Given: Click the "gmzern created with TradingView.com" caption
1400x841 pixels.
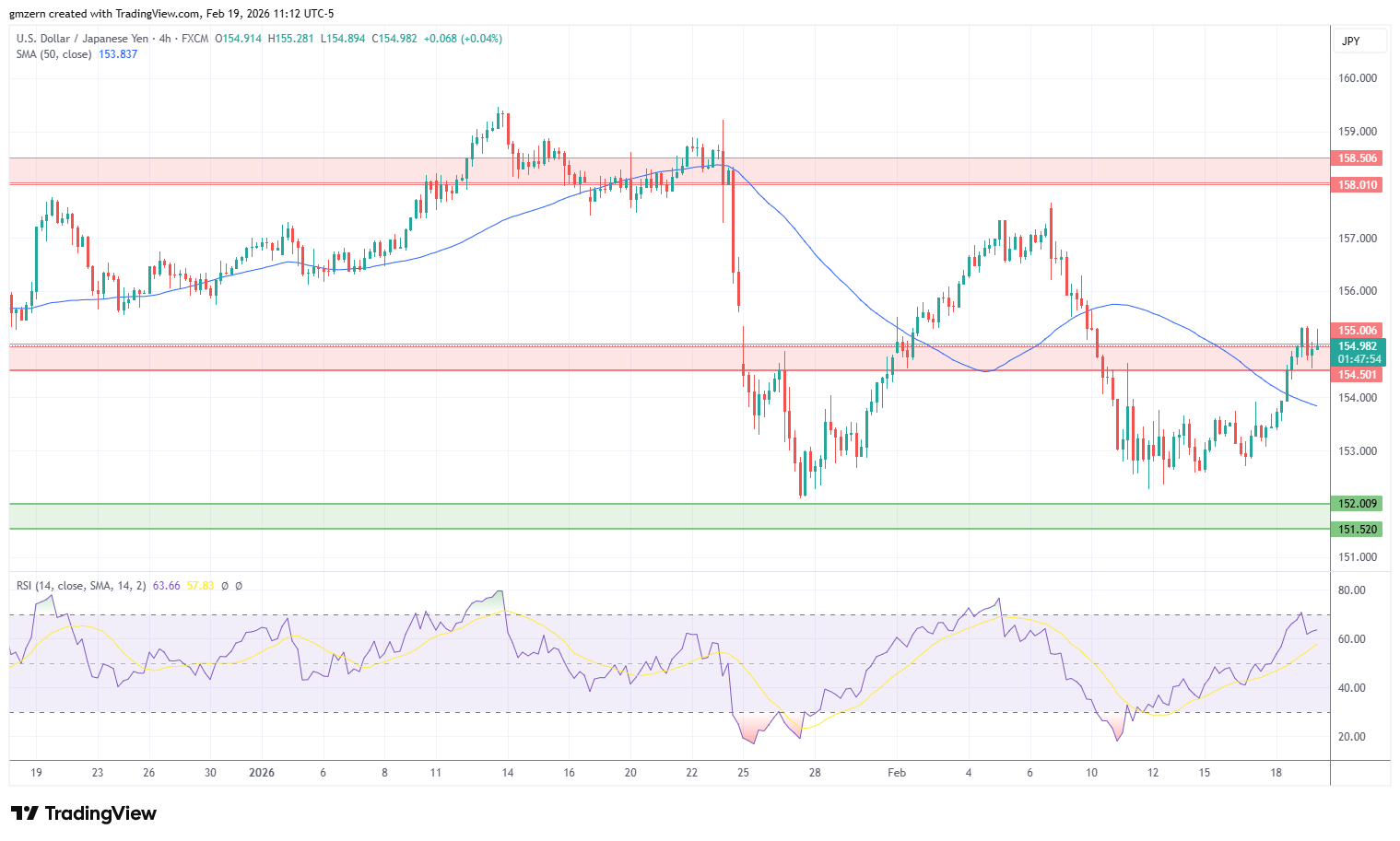Looking at the screenshot, I should point(105,14).
